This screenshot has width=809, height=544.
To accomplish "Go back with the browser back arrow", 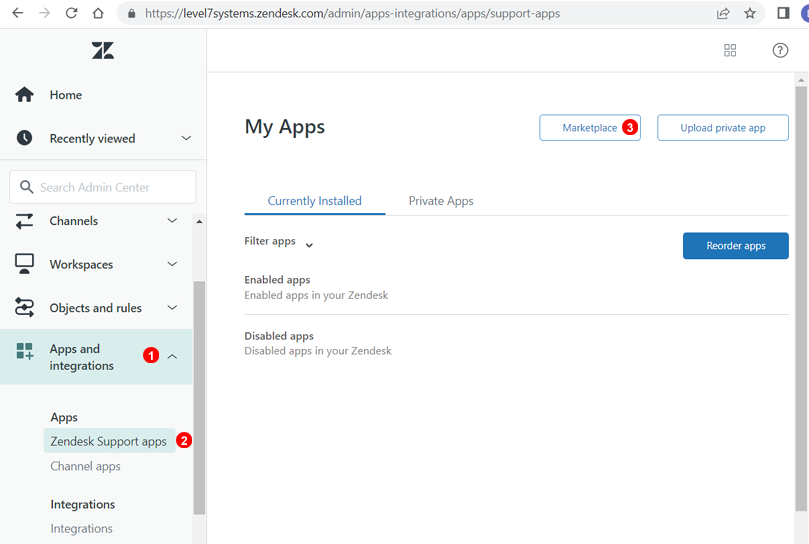I will tap(18, 13).
